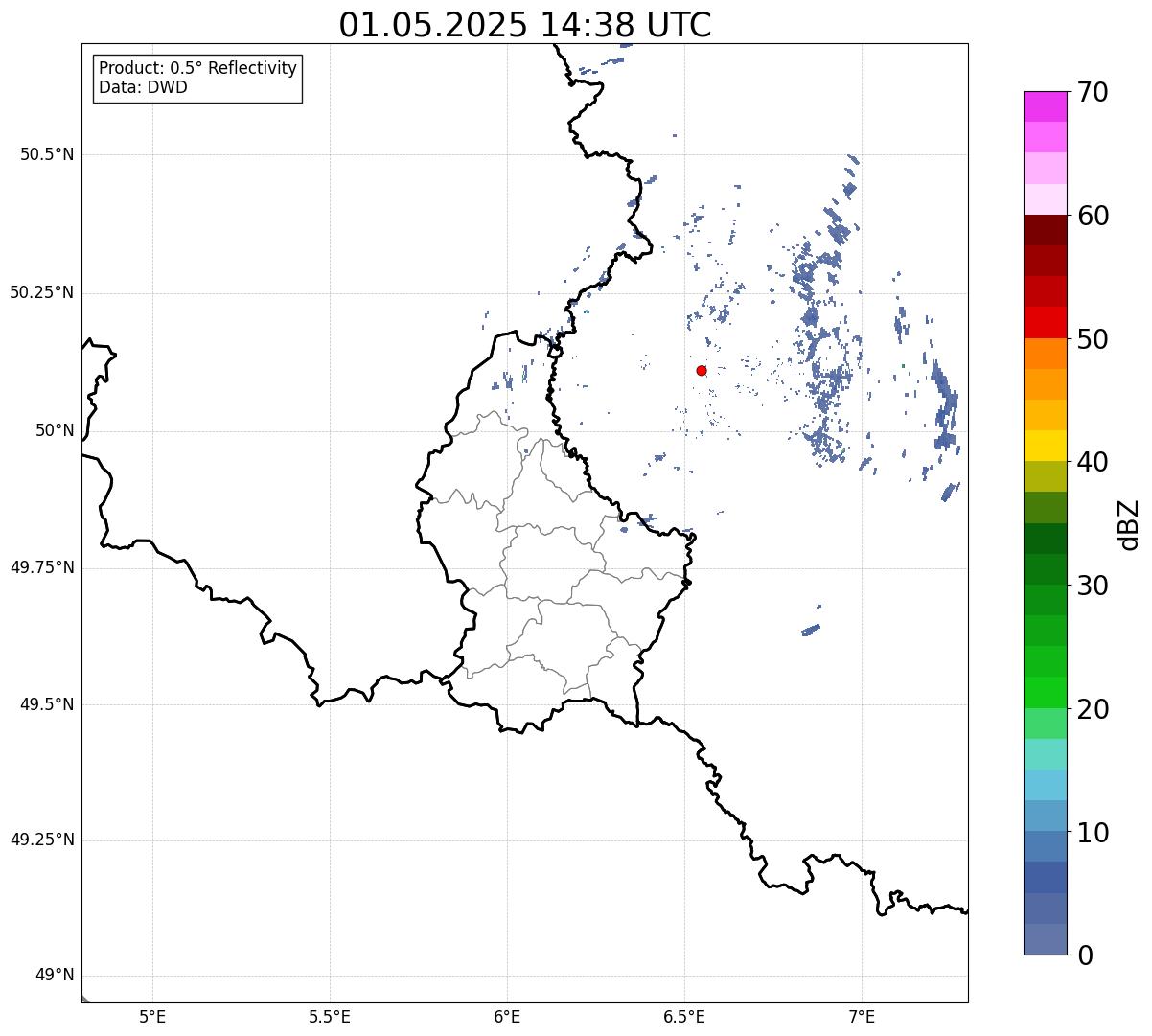Image resolution: width=1152 pixels, height=1036 pixels.
Task: Click the '50.5°N' latitude label
Action: coord(47,155)
